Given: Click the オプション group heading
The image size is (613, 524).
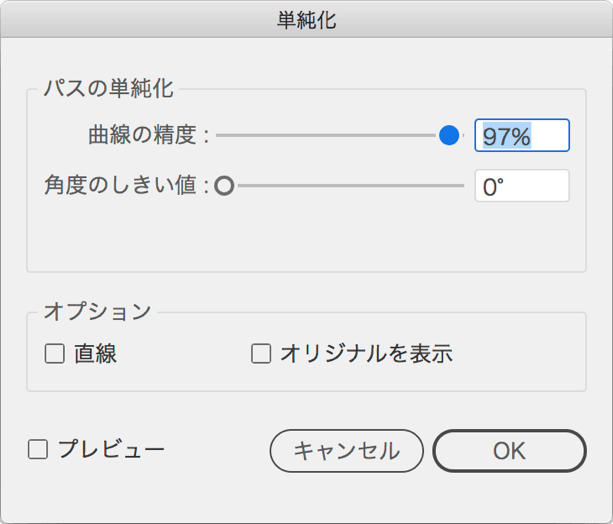Looking at the screenshot, I should [97, 312].
